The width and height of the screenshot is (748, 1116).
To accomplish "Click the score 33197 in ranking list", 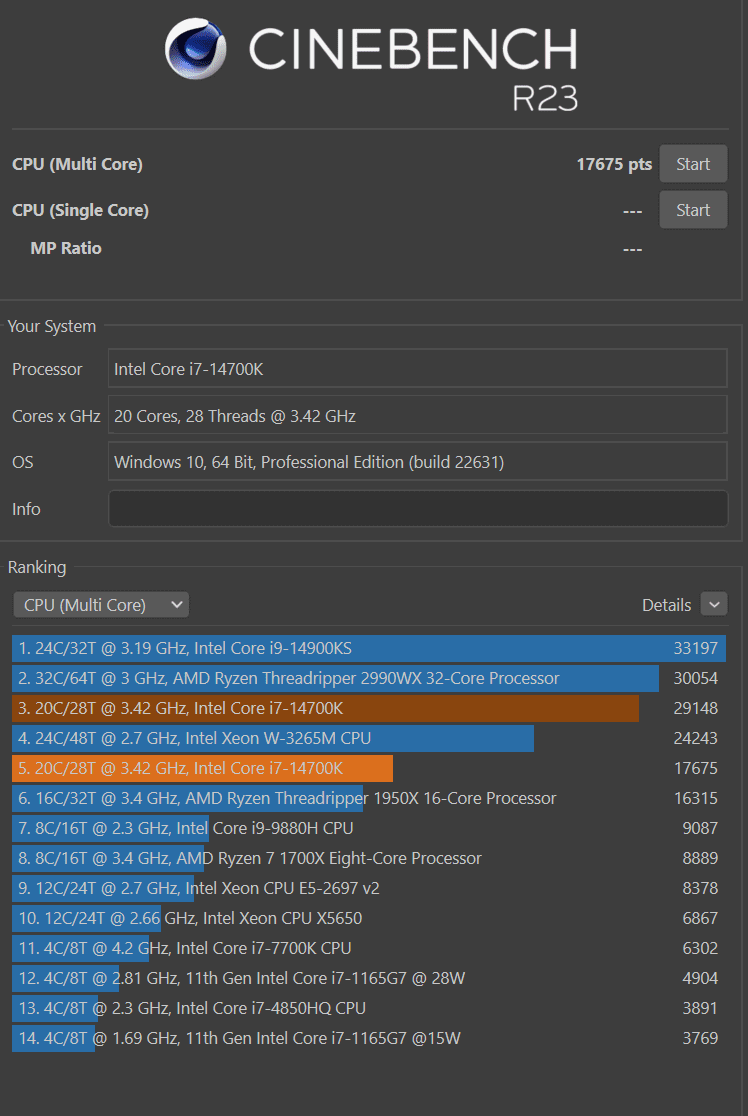I will click(695, 648).
